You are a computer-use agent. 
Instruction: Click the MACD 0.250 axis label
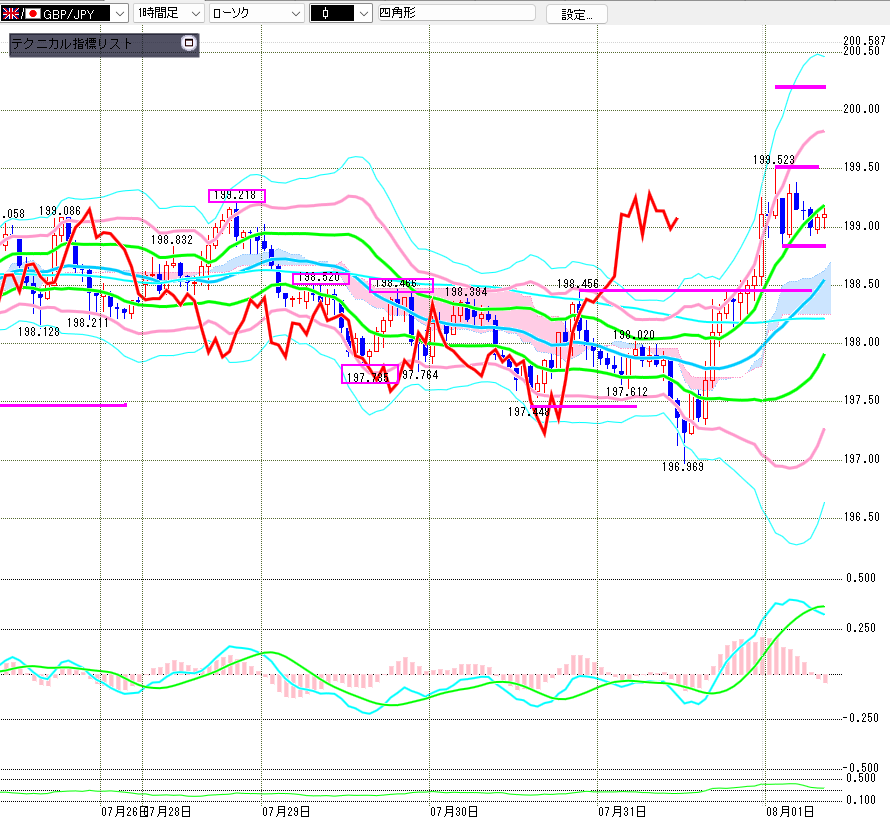click(x=861, y=628)
